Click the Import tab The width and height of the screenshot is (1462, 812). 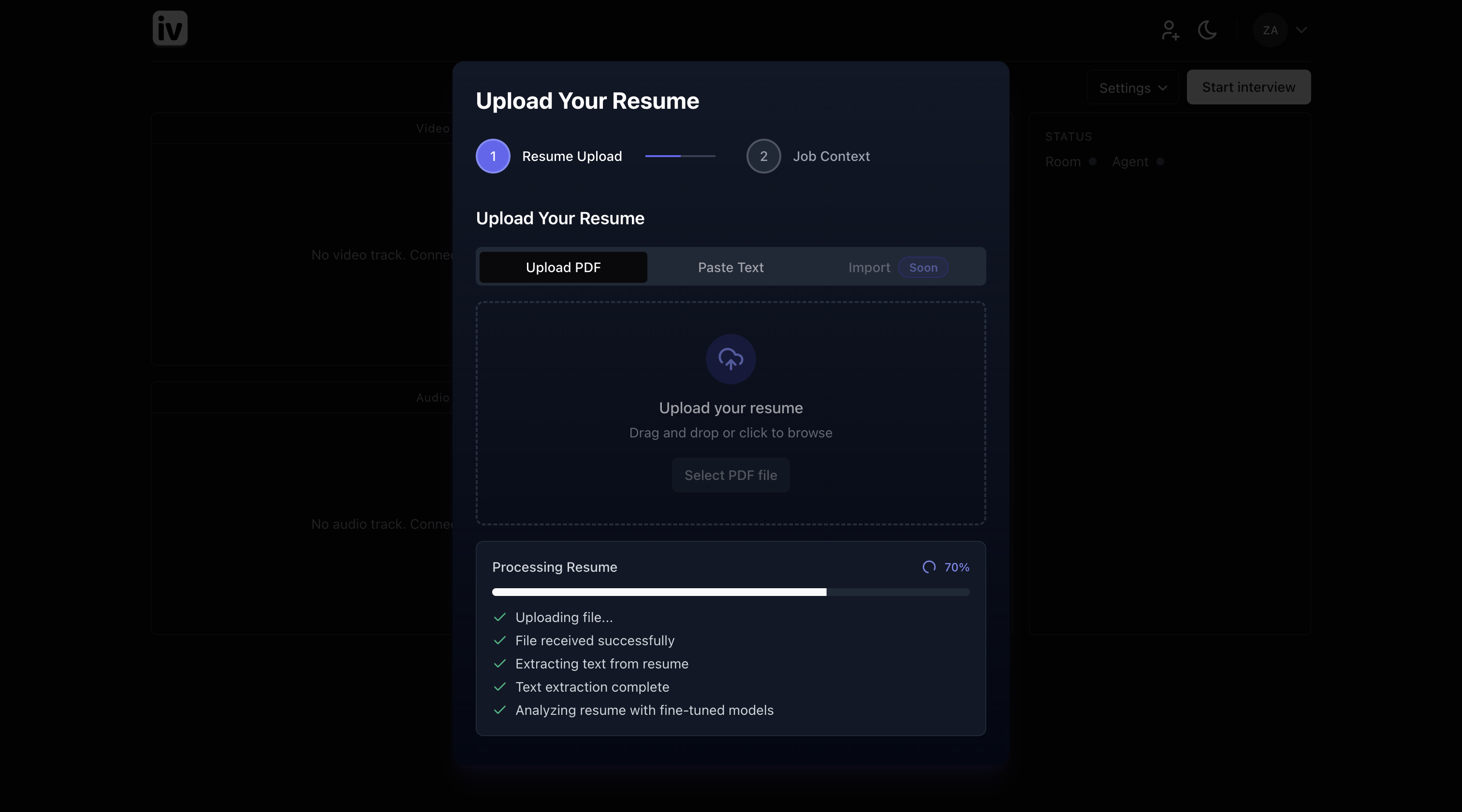click(868, 267)
